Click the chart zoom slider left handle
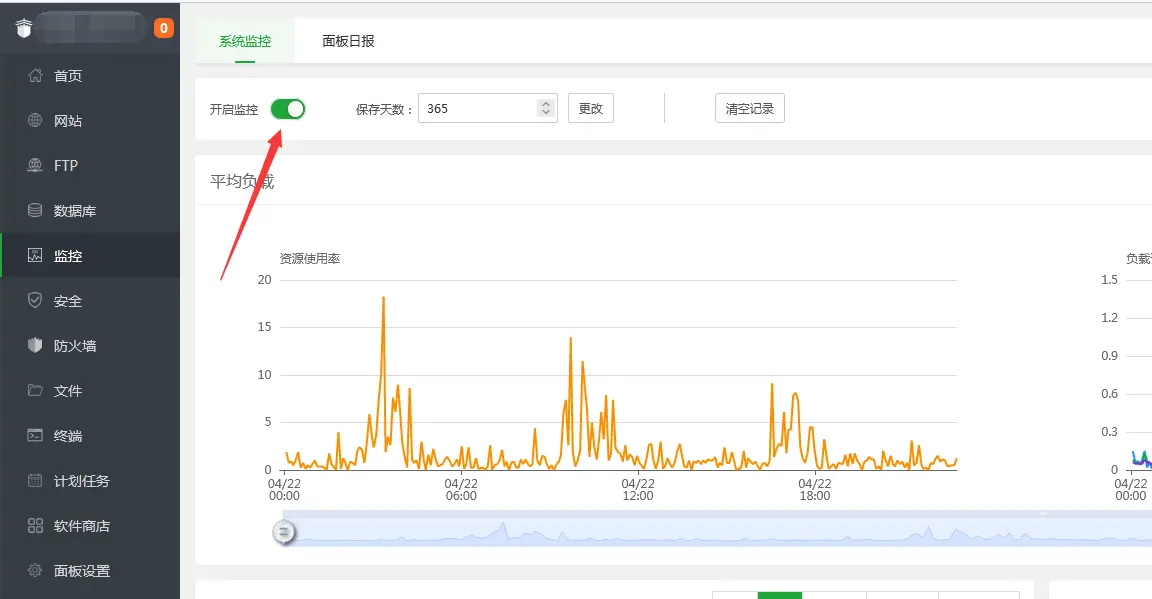The image size is (1152, 599). click(284, 531)
